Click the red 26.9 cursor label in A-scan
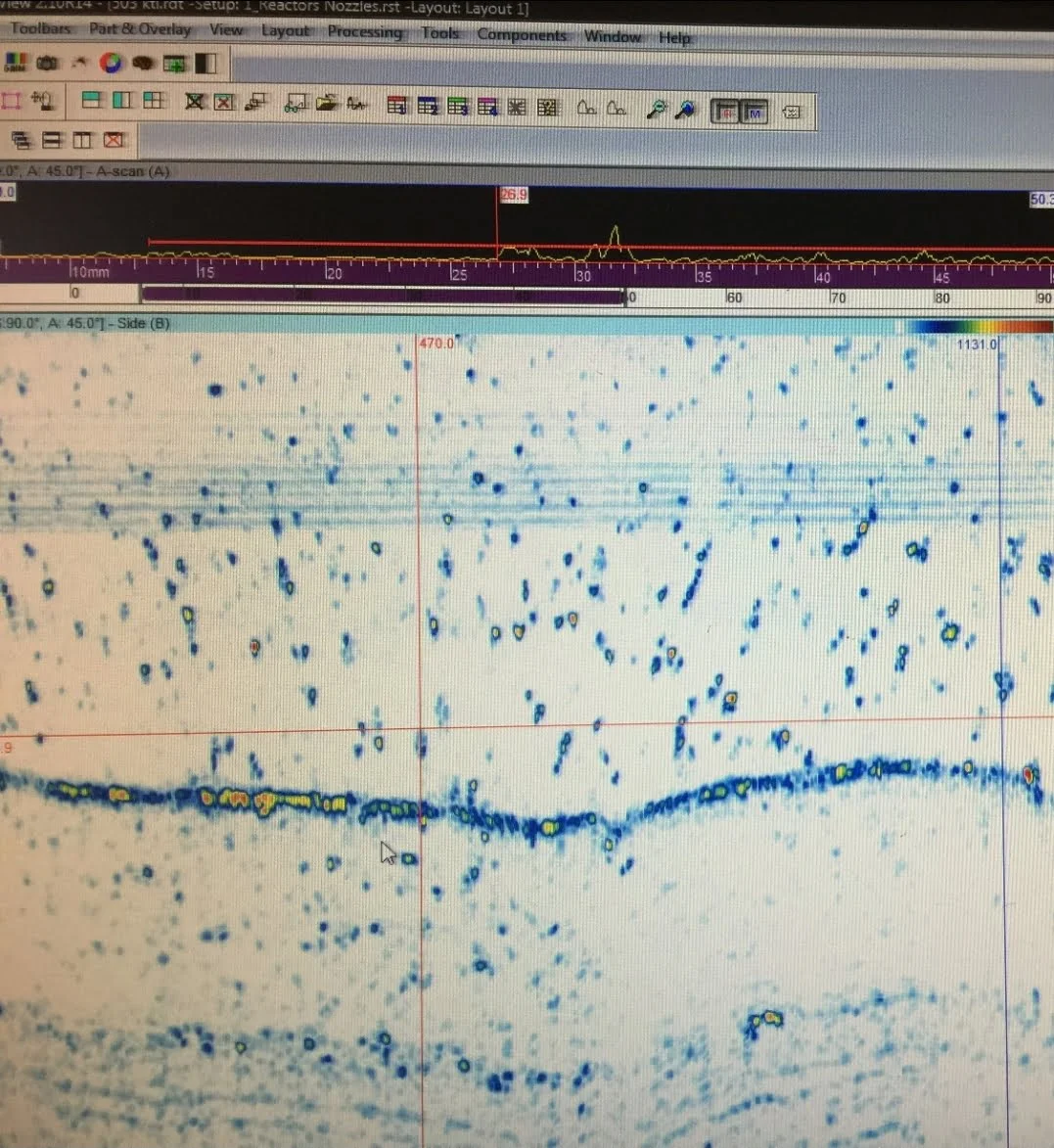 click(514, 195)
